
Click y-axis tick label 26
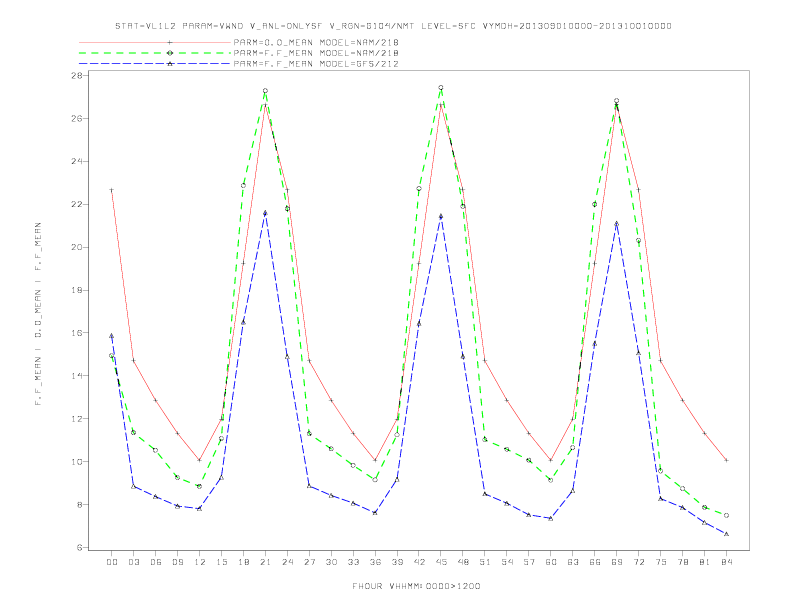pyautogui.click(x=78, y=118)
